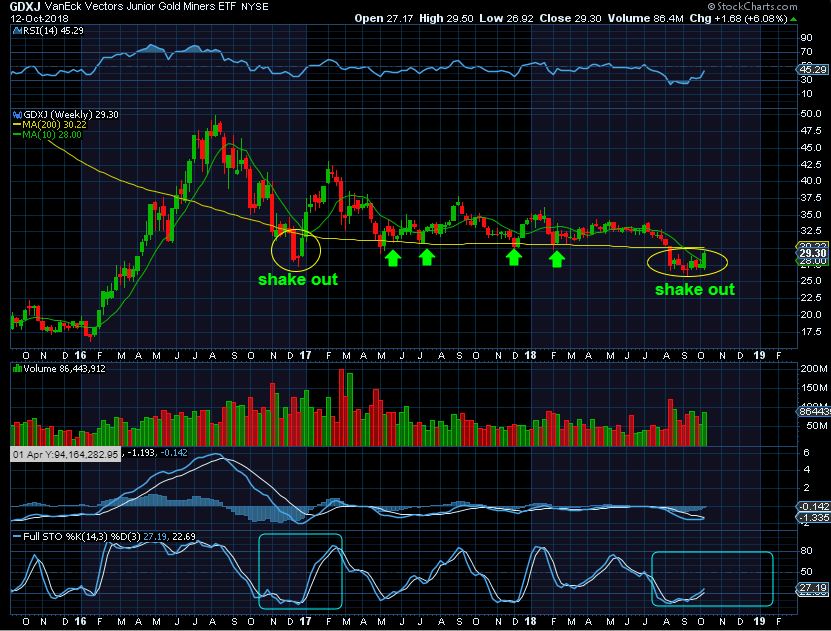Click the green line marker before MA(10)
Screen dimensions: 831x631
(17, 135)
